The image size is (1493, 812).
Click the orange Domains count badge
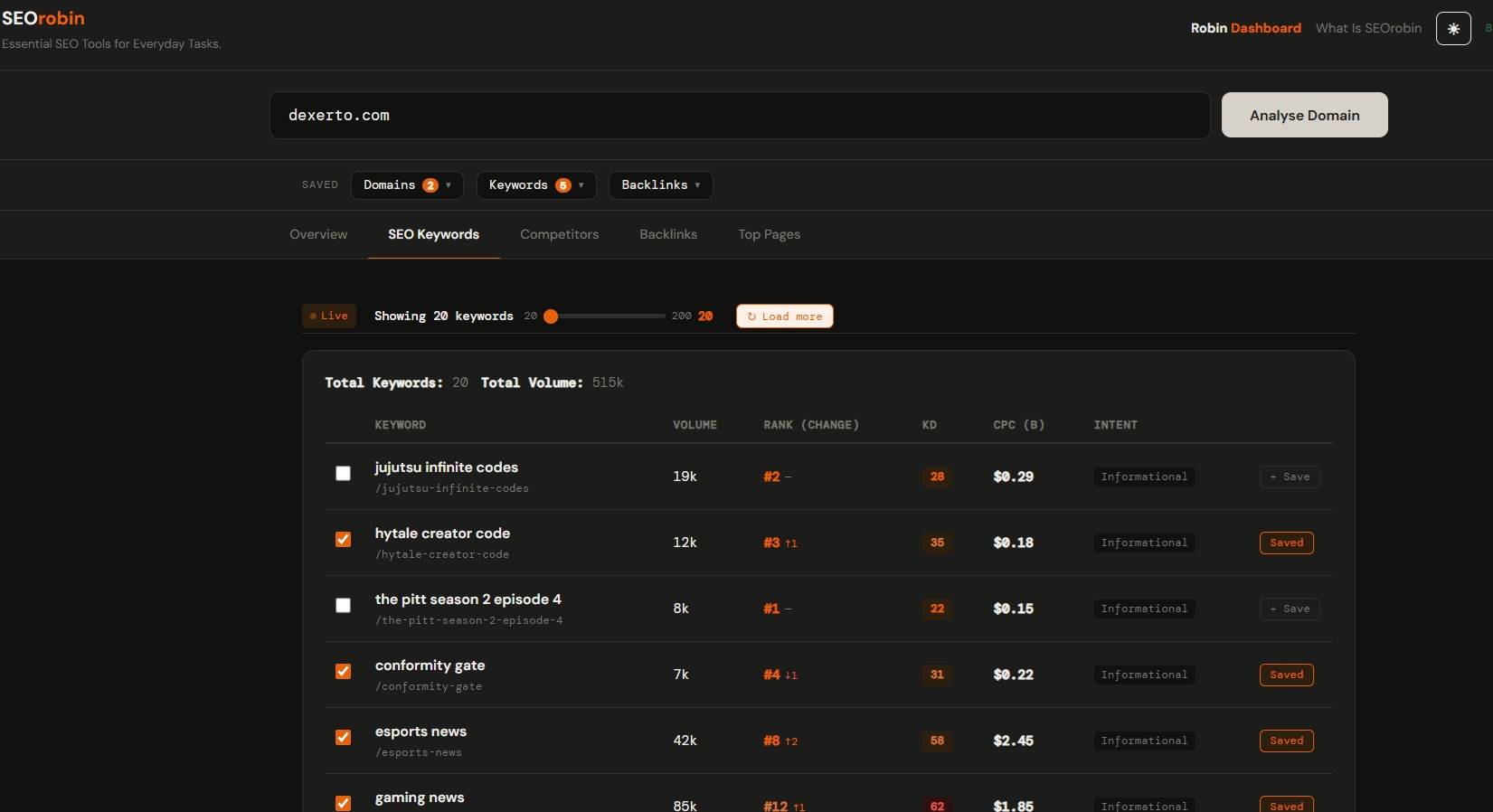pos(430,185)
